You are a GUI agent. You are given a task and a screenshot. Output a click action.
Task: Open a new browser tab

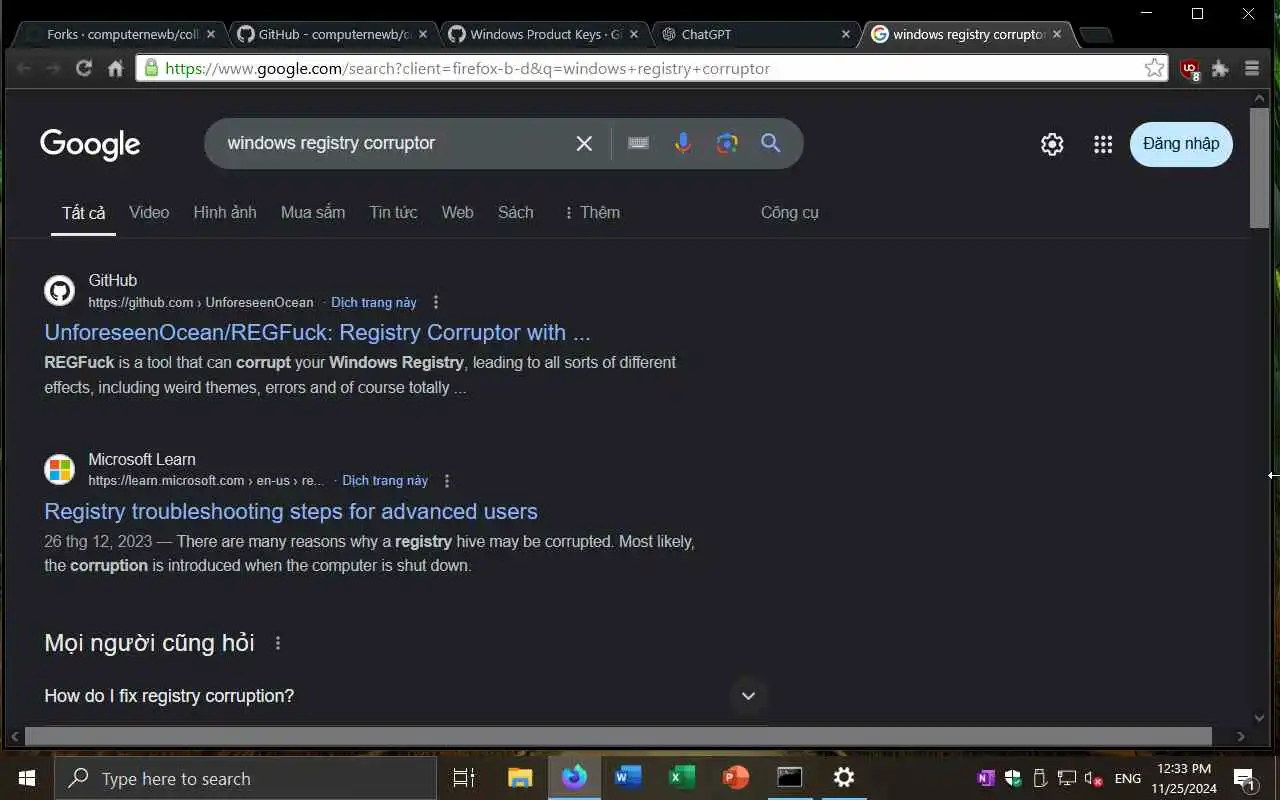click(1096, 35)
